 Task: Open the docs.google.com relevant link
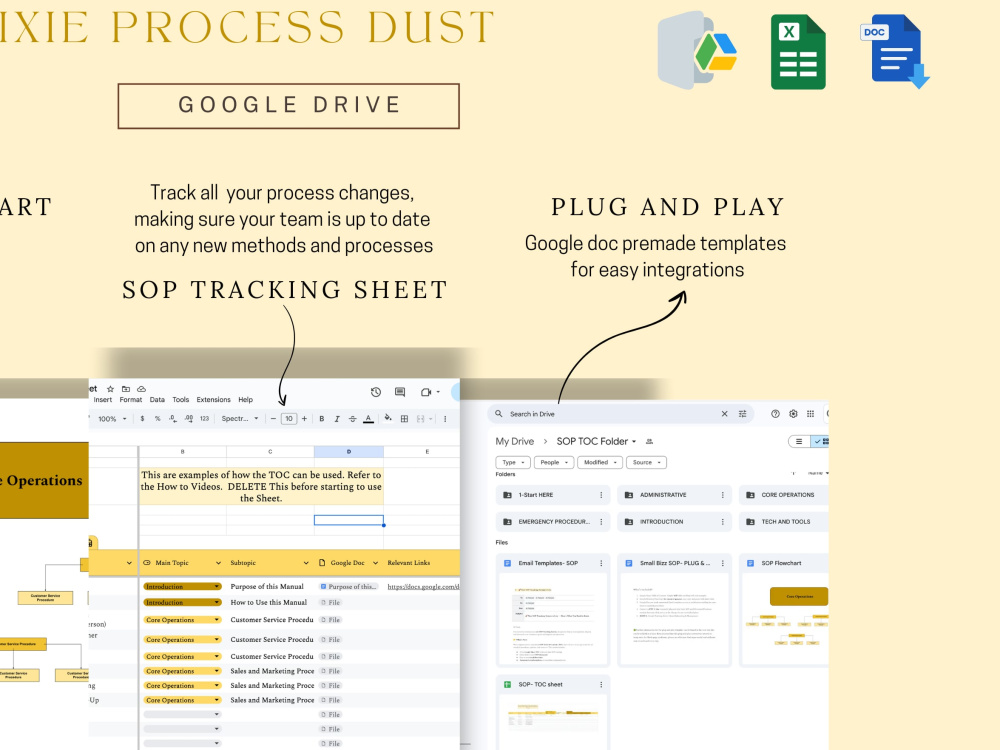423,587
